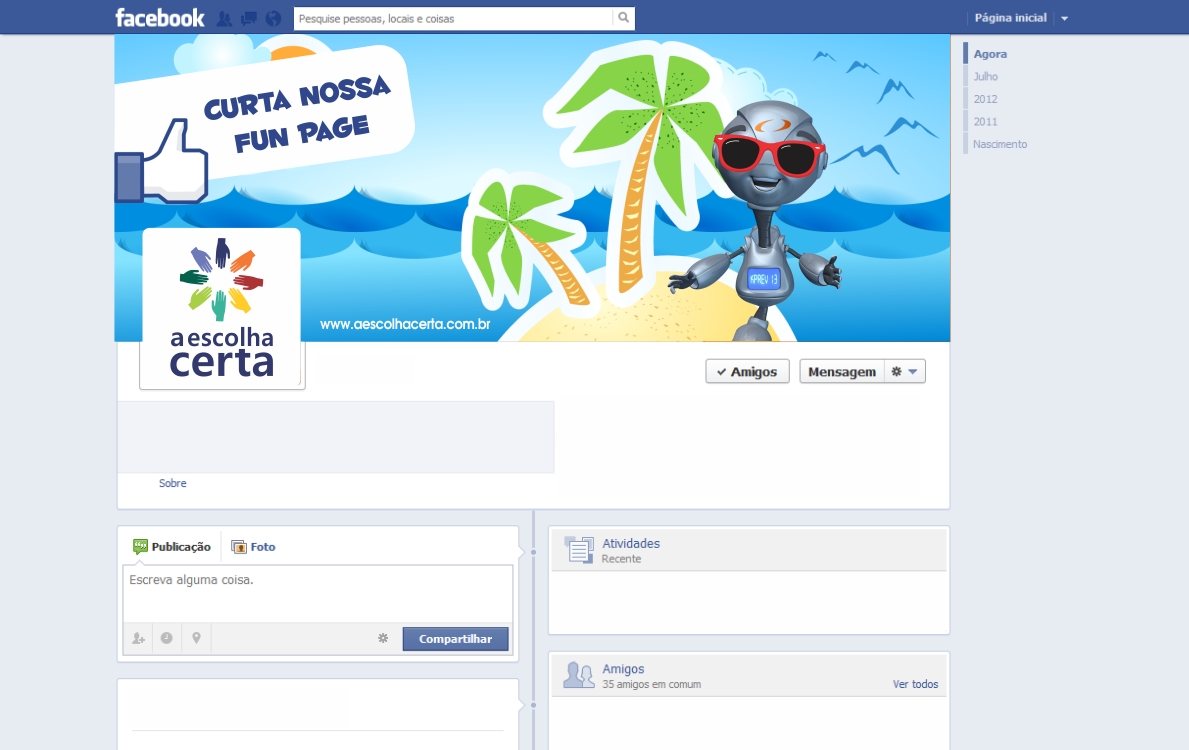Click the Compartilhar button
Image resolution: width=1189 pixels, height=750 pixels.
point(456,639)
